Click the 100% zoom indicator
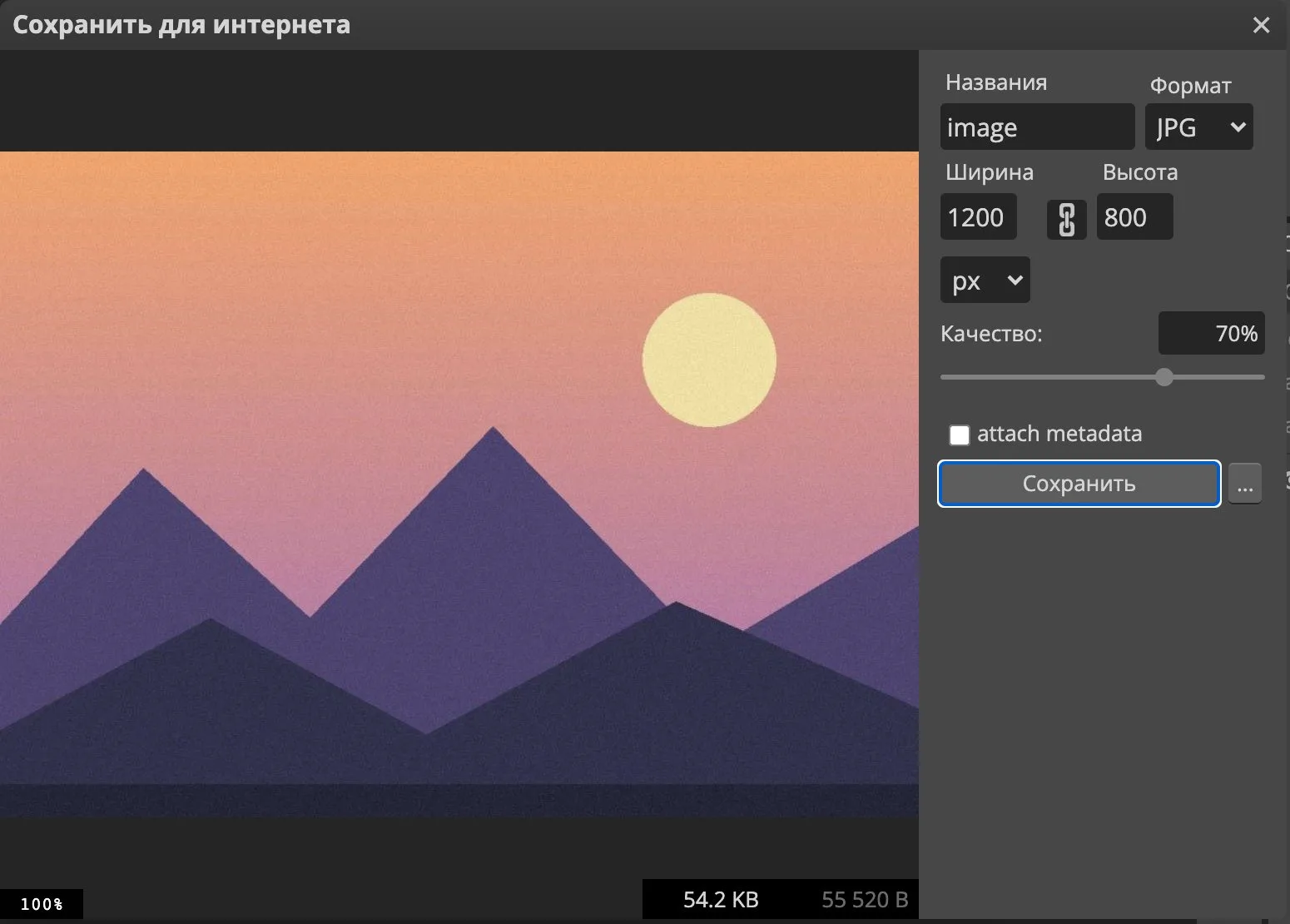The image size is (1290, 924). (x=42, y=904)
